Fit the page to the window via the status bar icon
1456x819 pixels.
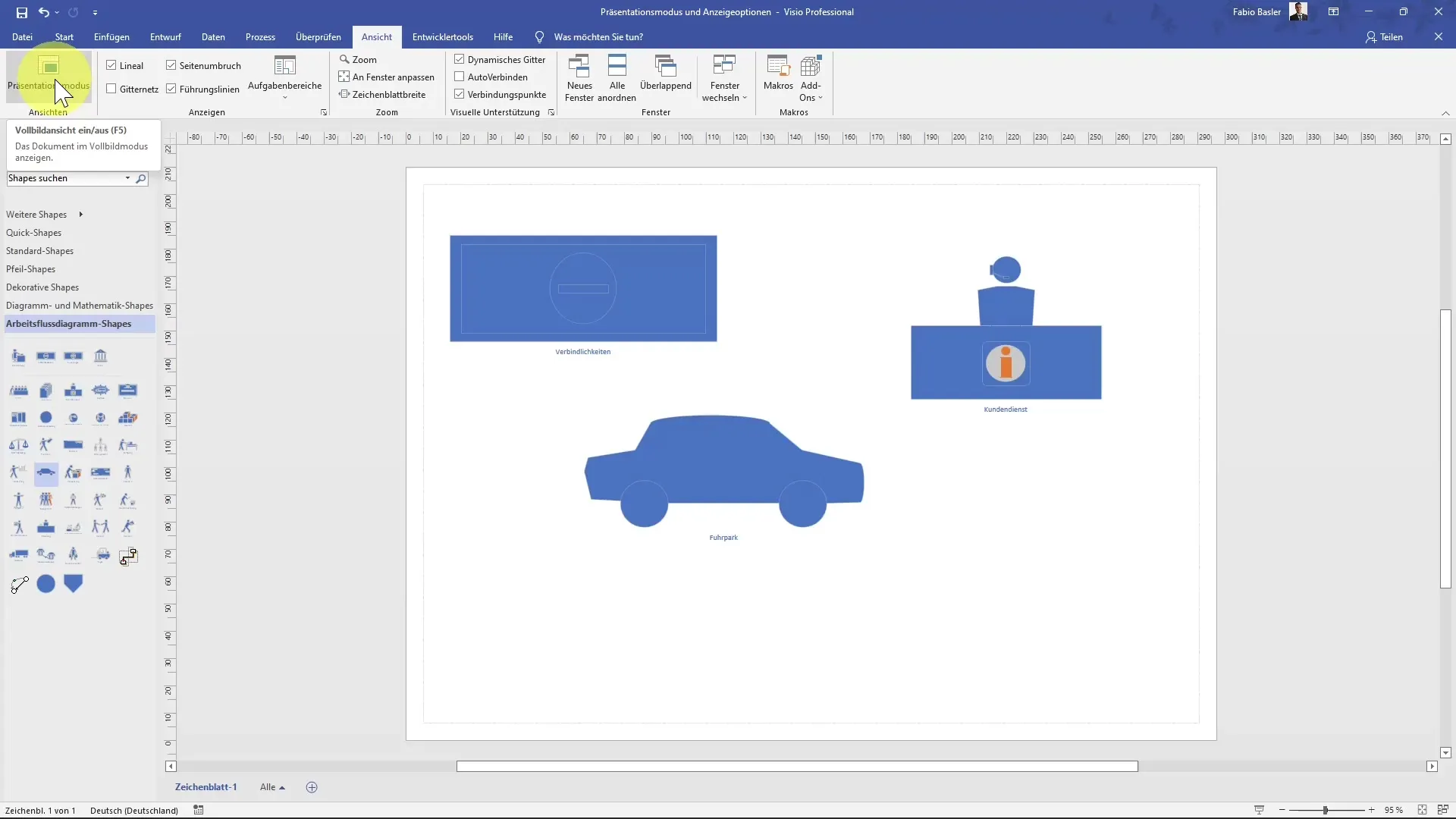pyautogui.click(x=1422, y=810)
